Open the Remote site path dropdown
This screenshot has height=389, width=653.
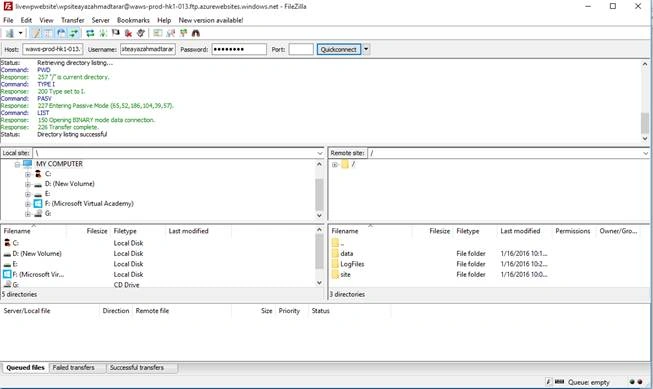646,153
